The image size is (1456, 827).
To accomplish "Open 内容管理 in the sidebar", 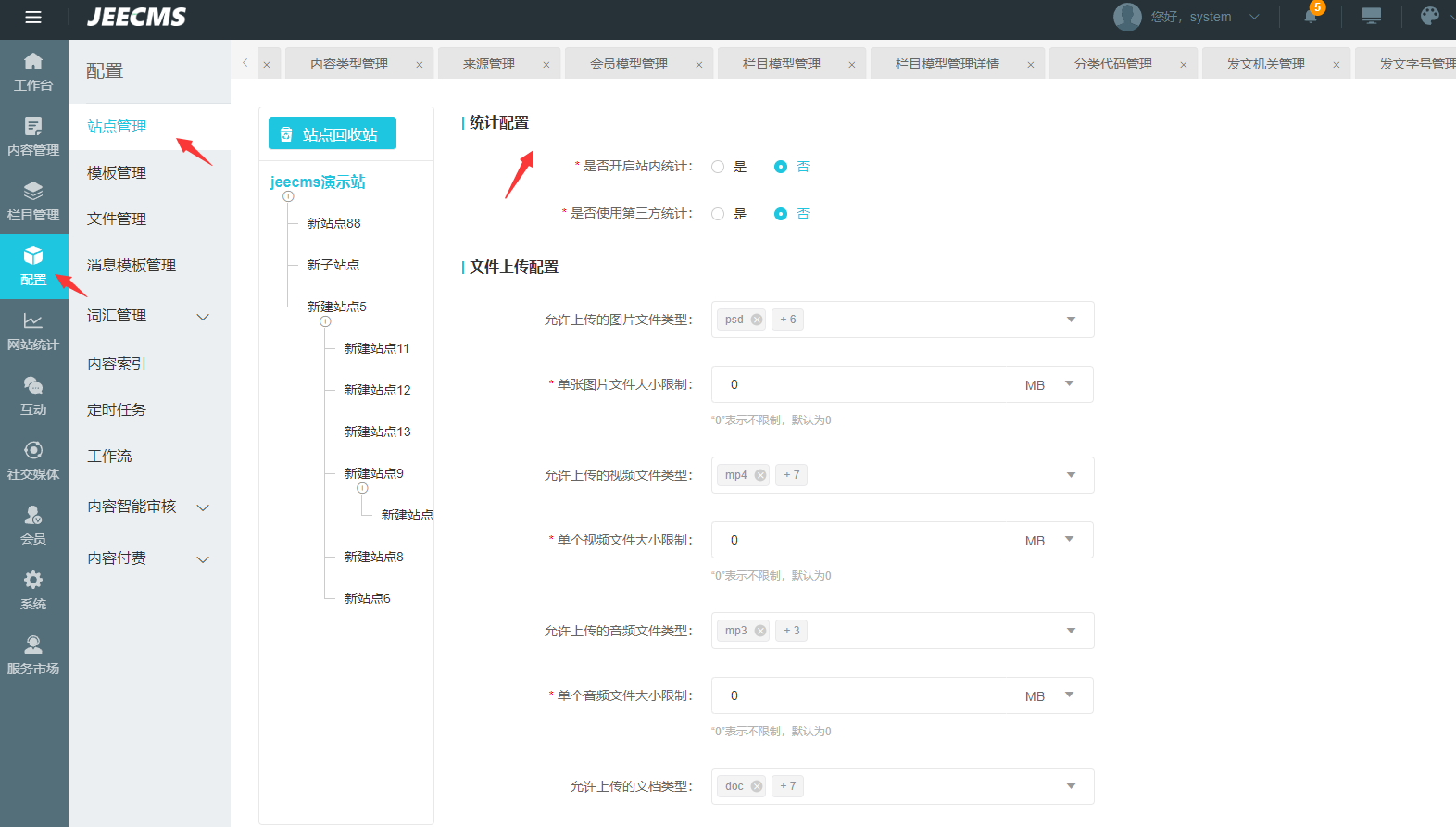I will point(33,136).
